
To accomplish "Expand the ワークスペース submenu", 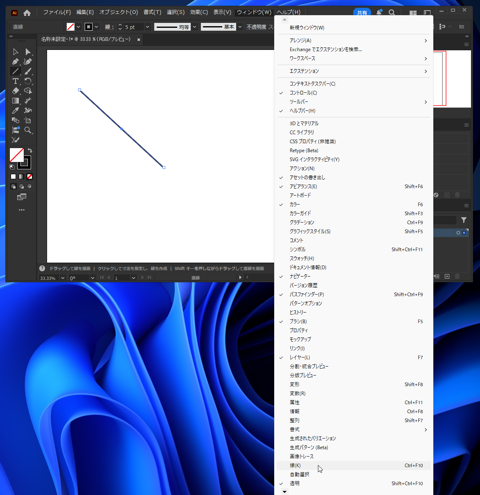I will pyautogui.click(x=353, y=58).
